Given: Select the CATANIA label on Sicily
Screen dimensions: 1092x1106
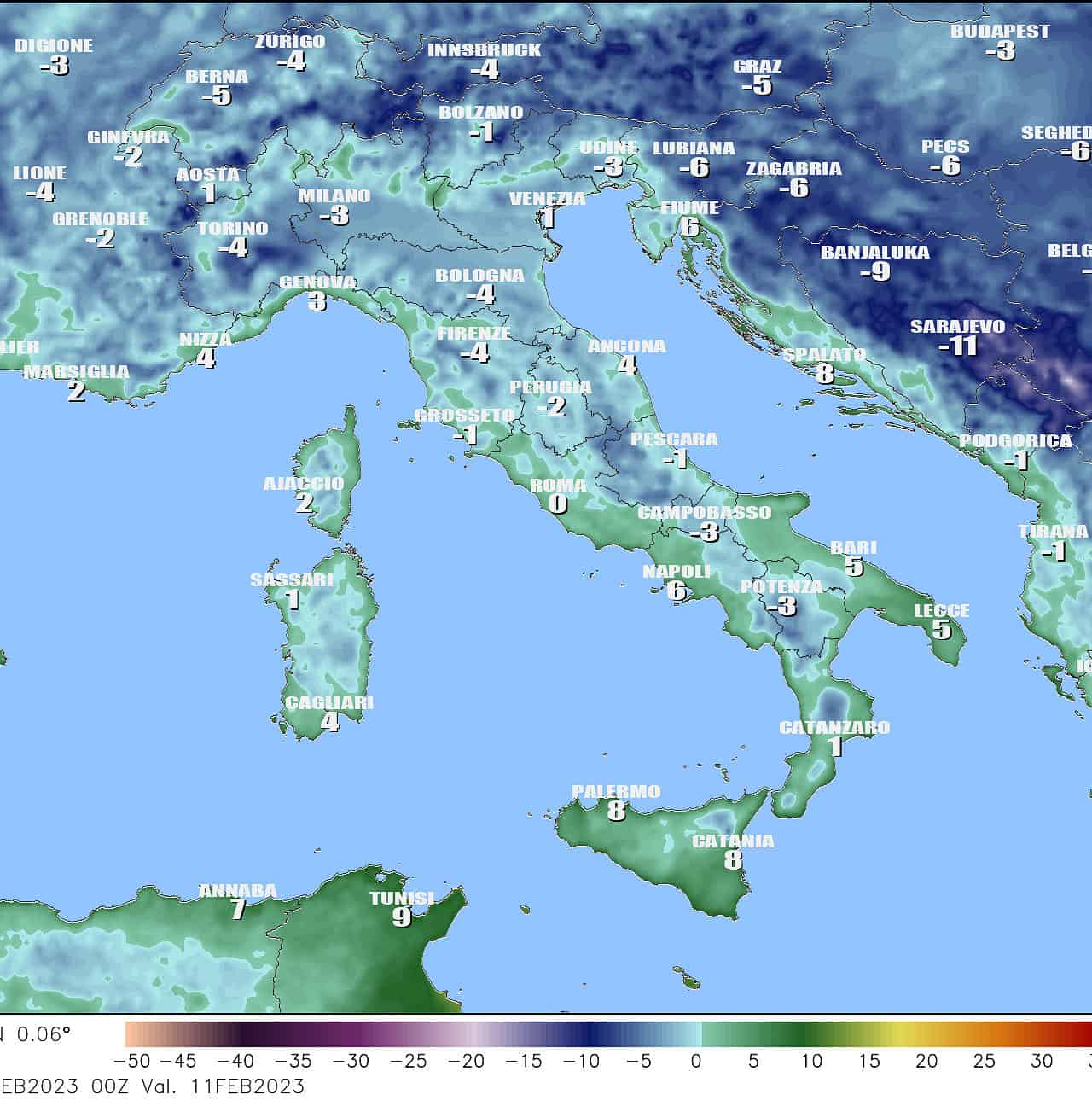Looking at the screenshot, I should coord(733,841).
